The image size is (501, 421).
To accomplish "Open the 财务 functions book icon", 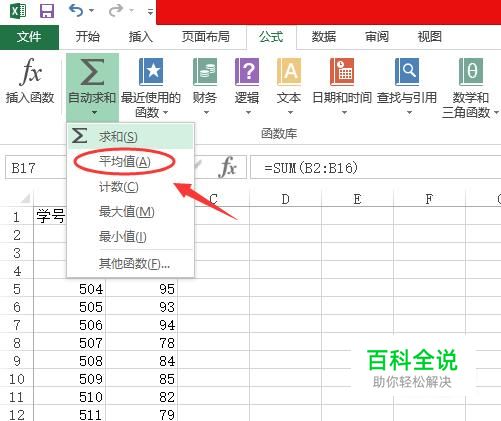I will click(x=205, y=71).
